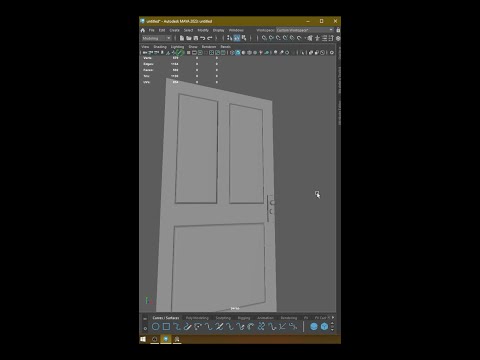
Task: Select the Pencil Curve tool on shelf
Action: coord(187,327)
